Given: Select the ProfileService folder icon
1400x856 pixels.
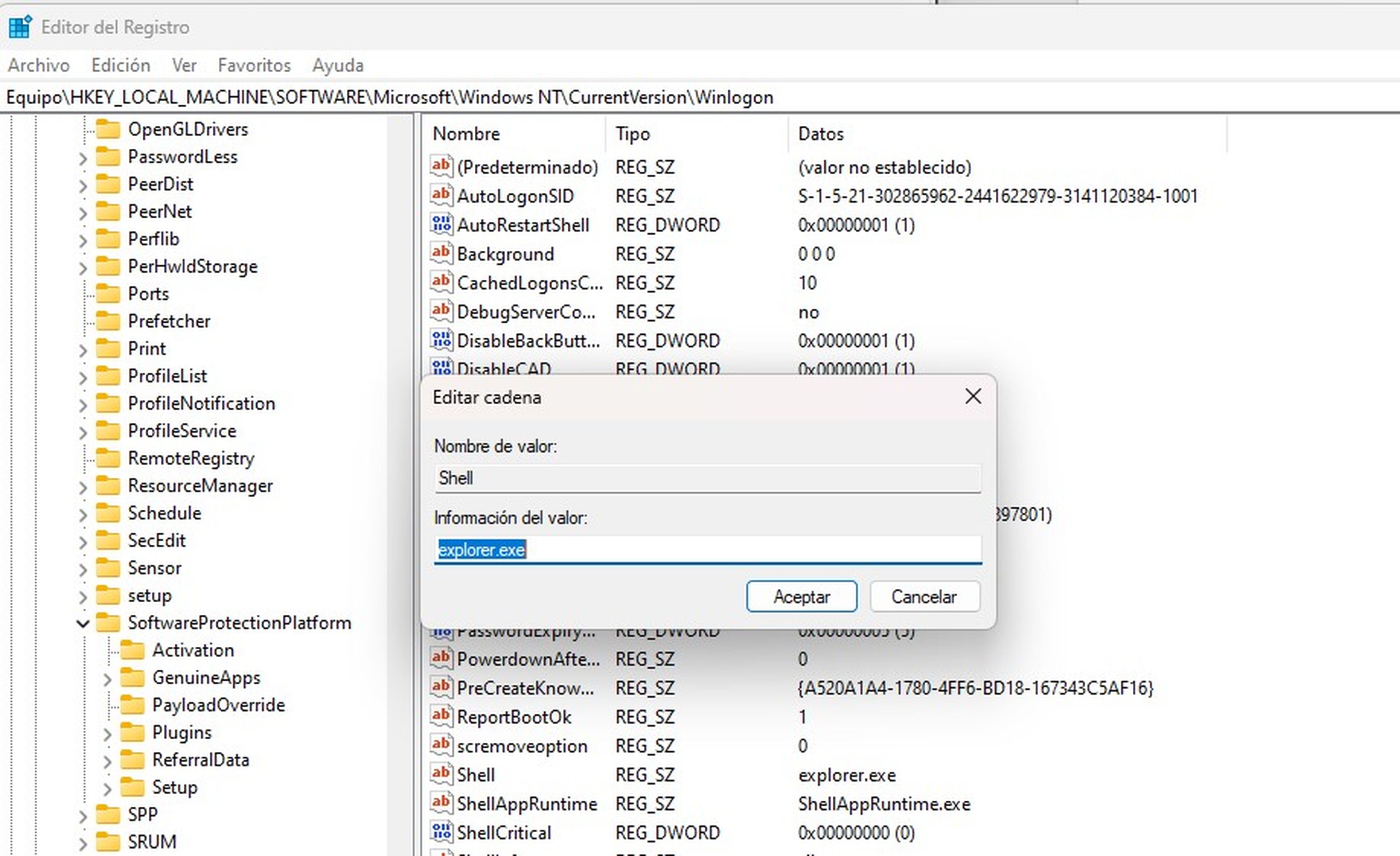Looking at the screenshot, I should click(108, 431).
